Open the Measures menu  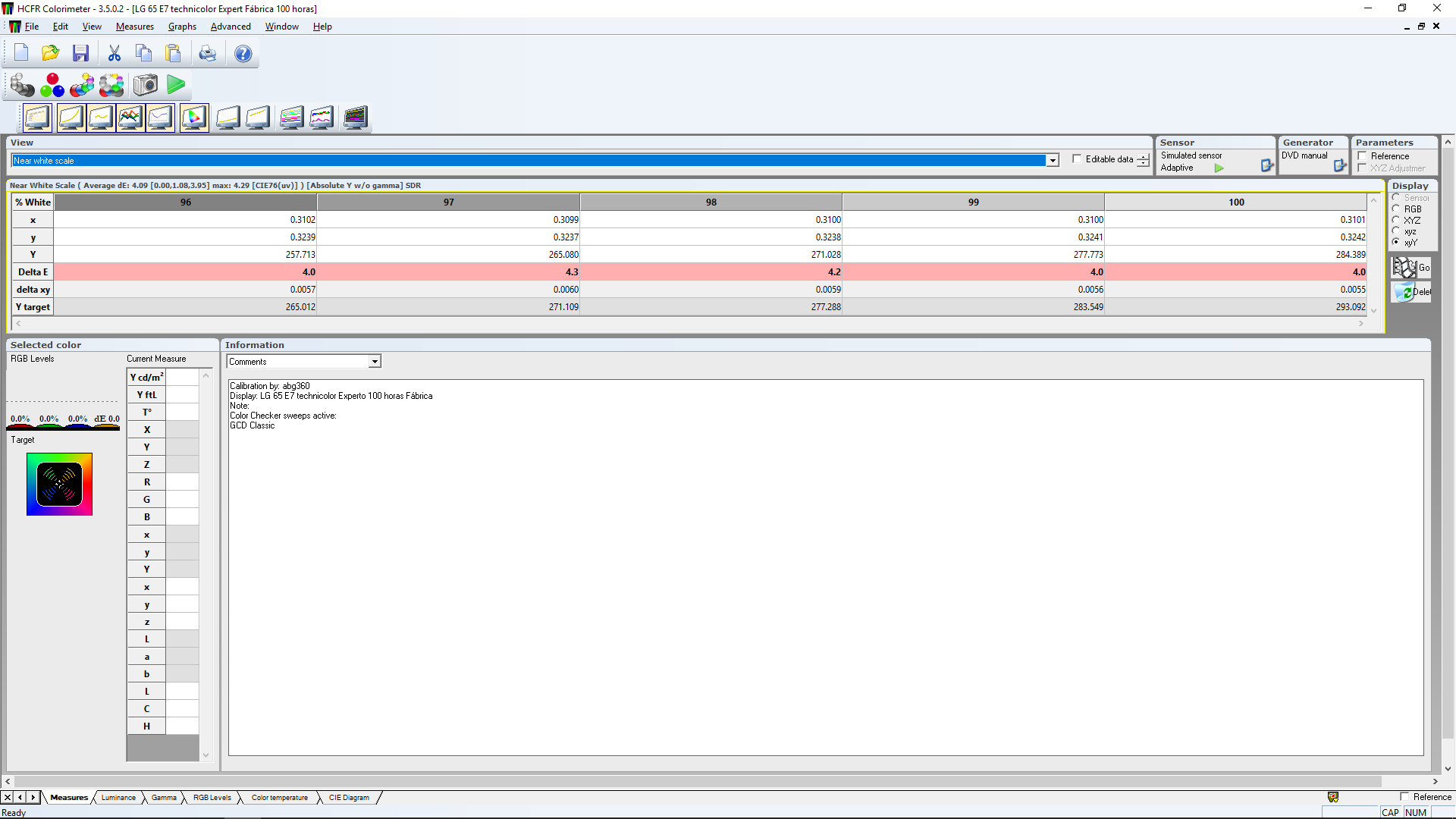pos(134,27)
